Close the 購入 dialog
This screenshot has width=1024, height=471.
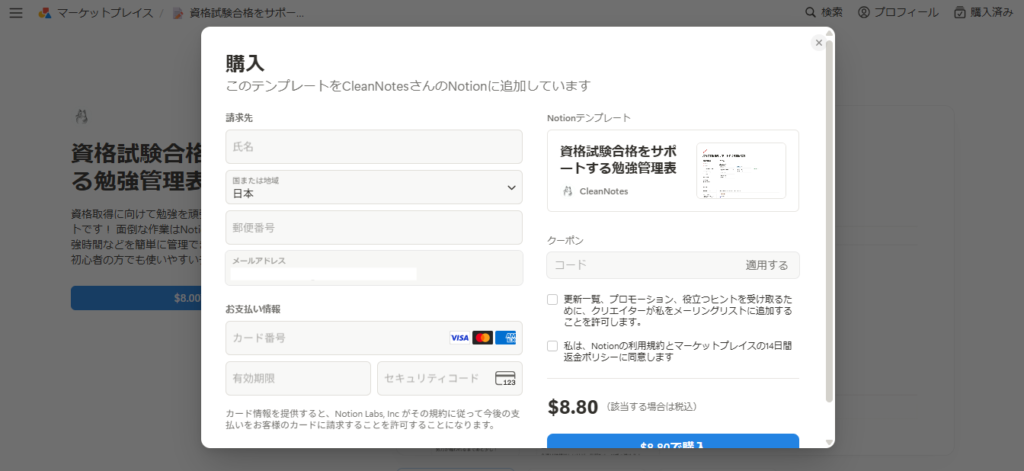(818, 42)
